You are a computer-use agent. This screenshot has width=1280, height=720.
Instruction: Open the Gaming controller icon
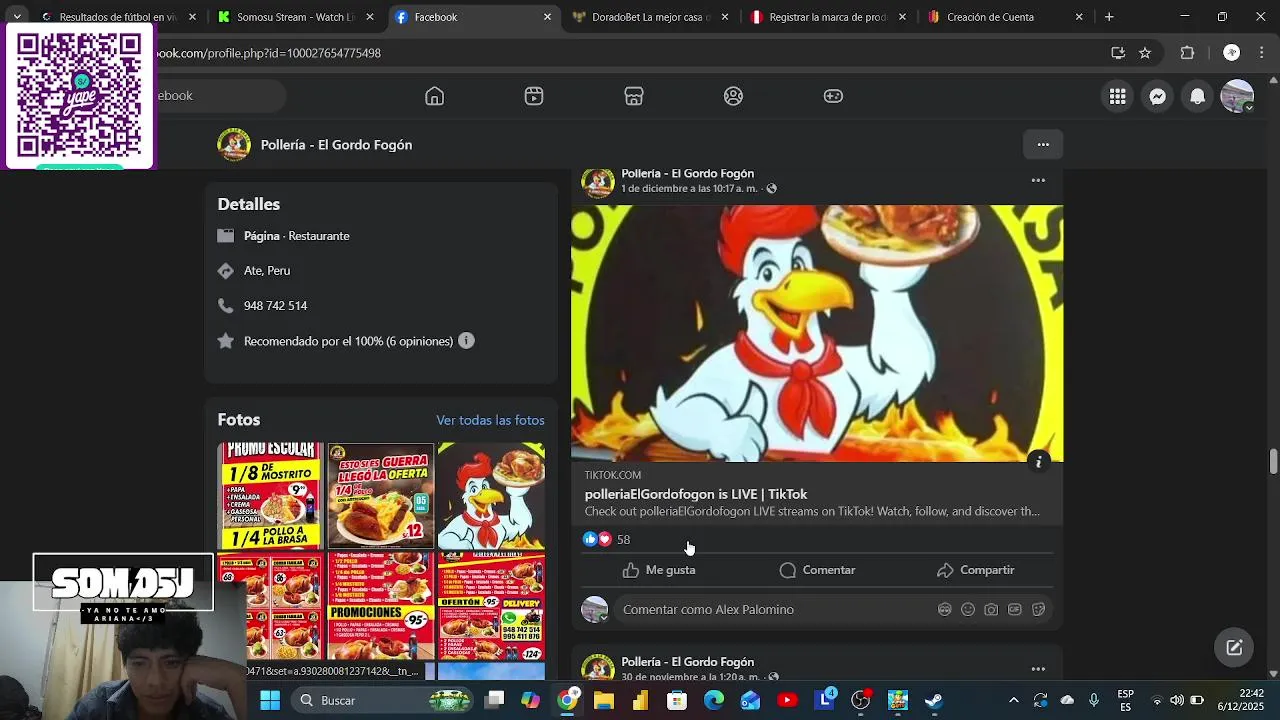833,96
